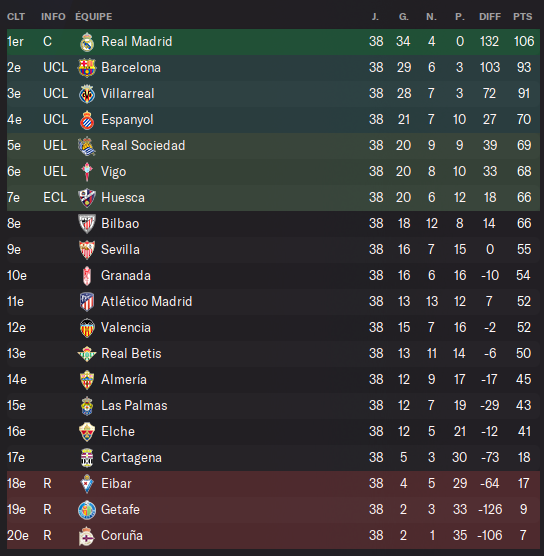Click the Valencia bat crest icon
The width and height of the screenshot is (544, 556).
point(87,328)
